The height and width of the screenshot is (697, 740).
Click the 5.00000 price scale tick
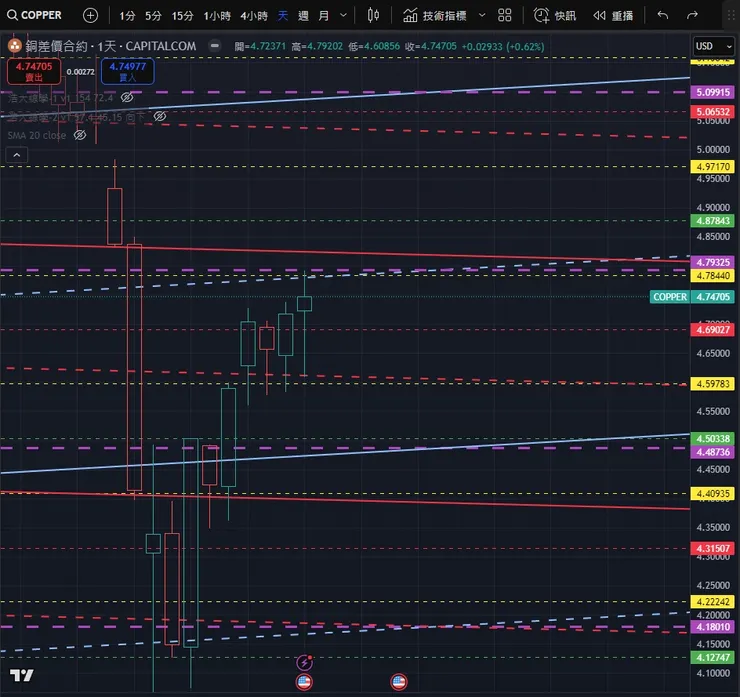pyautogui.click(x=713, y=150)
